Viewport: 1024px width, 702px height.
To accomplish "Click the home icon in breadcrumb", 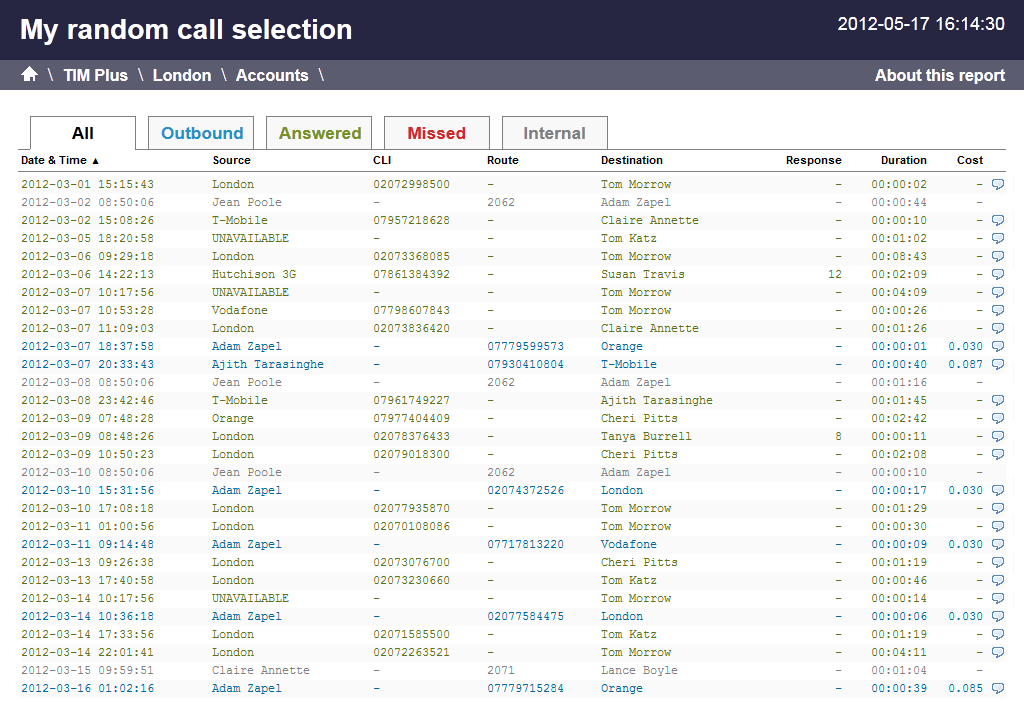I will click(x=29, y=75).
